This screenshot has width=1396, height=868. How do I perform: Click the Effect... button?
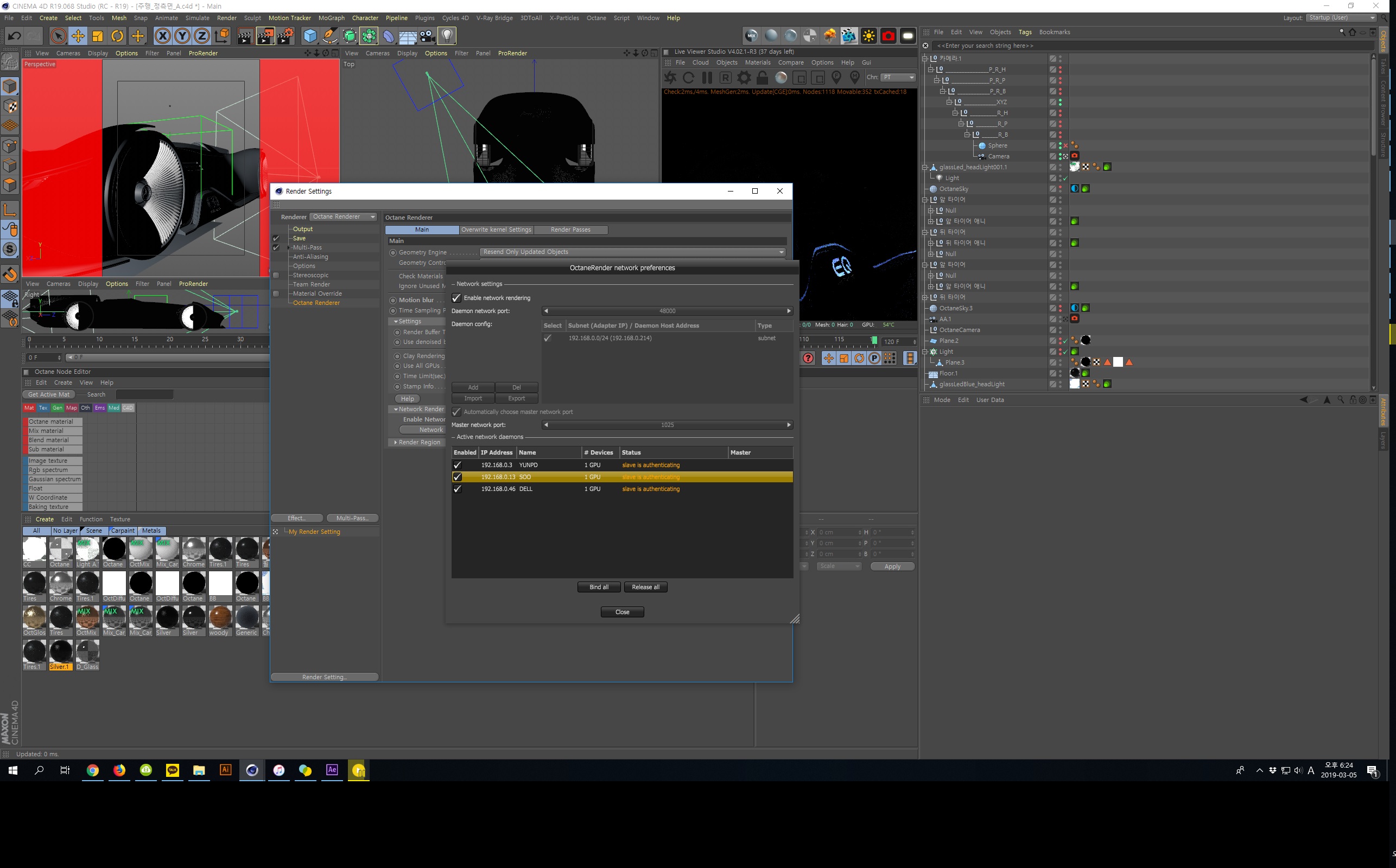point(297,519)
